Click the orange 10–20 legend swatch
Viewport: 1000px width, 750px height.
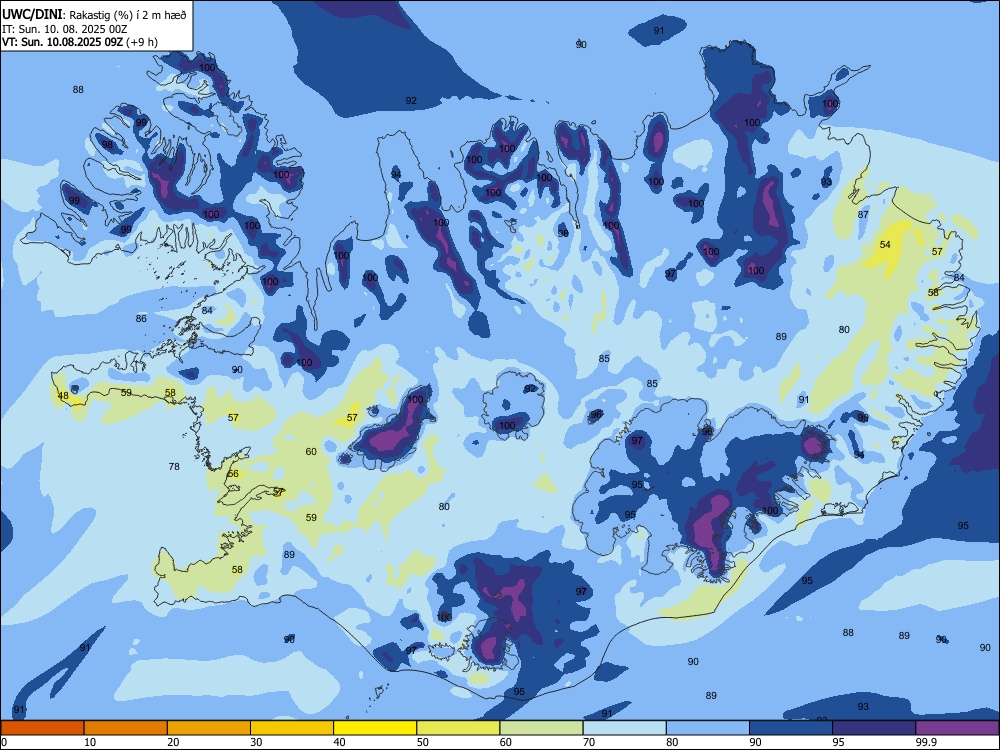(126, 728)
